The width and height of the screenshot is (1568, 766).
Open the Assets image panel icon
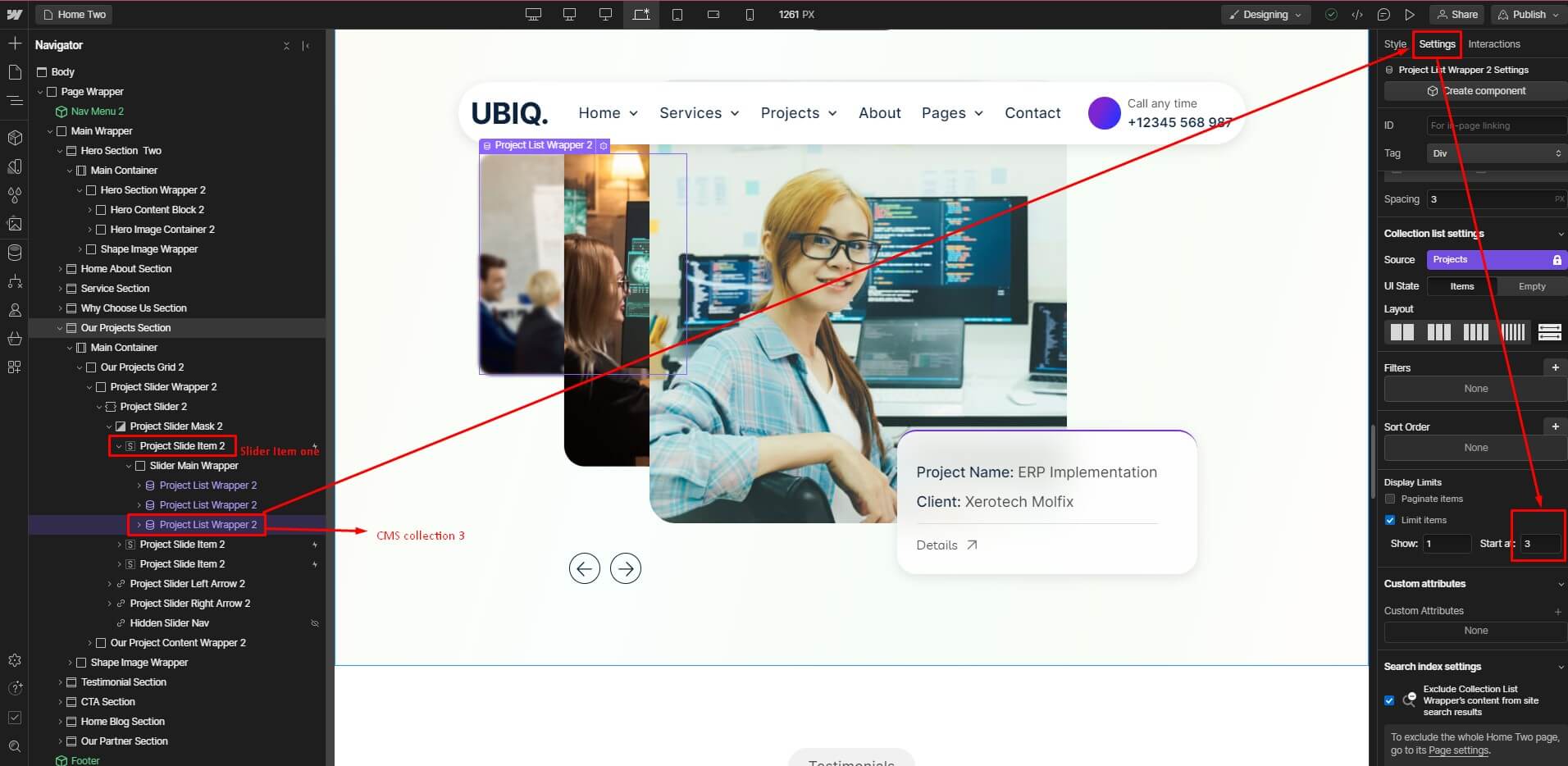coord(15,223)
